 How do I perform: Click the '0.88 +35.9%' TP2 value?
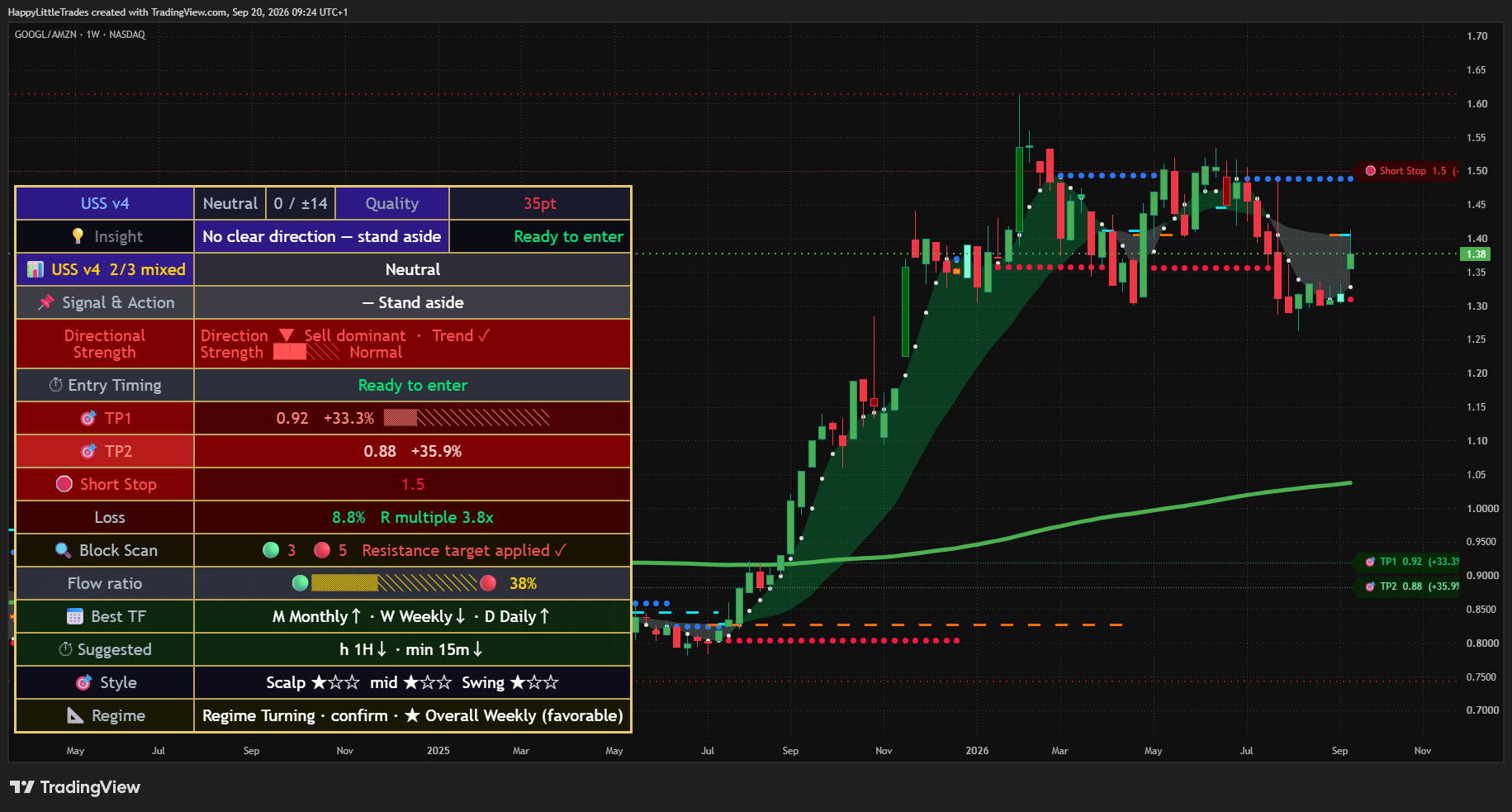(413, 451)
